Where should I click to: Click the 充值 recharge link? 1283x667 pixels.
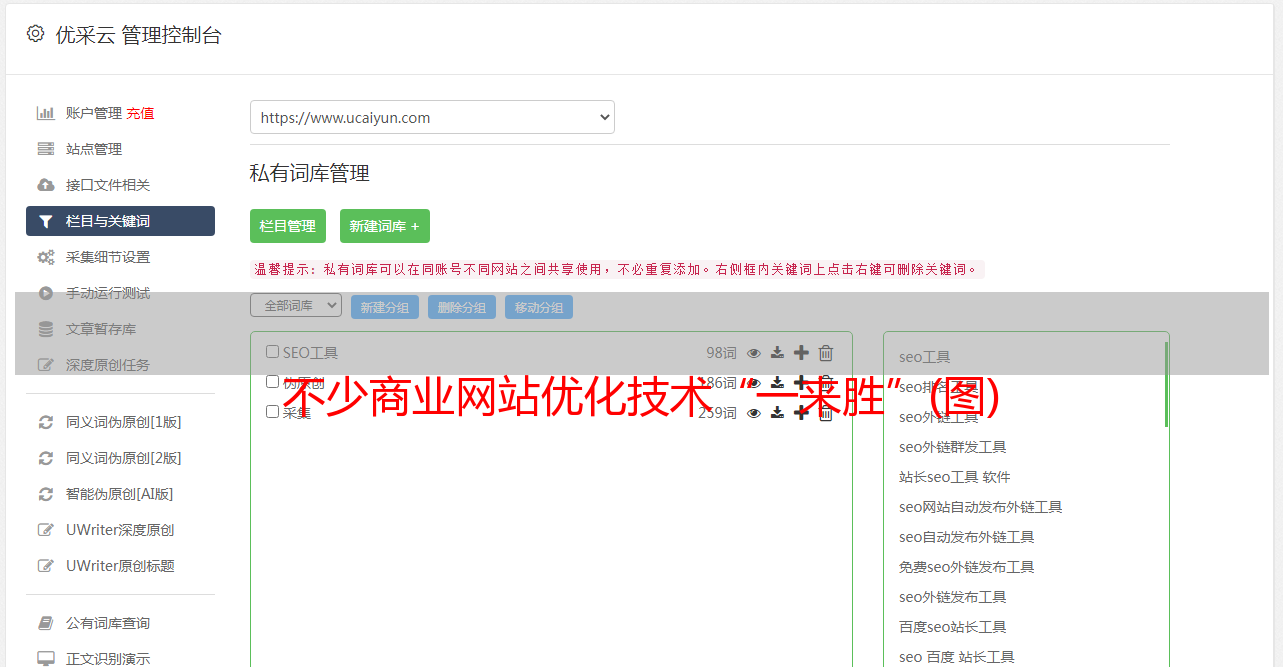pos(140,113)
